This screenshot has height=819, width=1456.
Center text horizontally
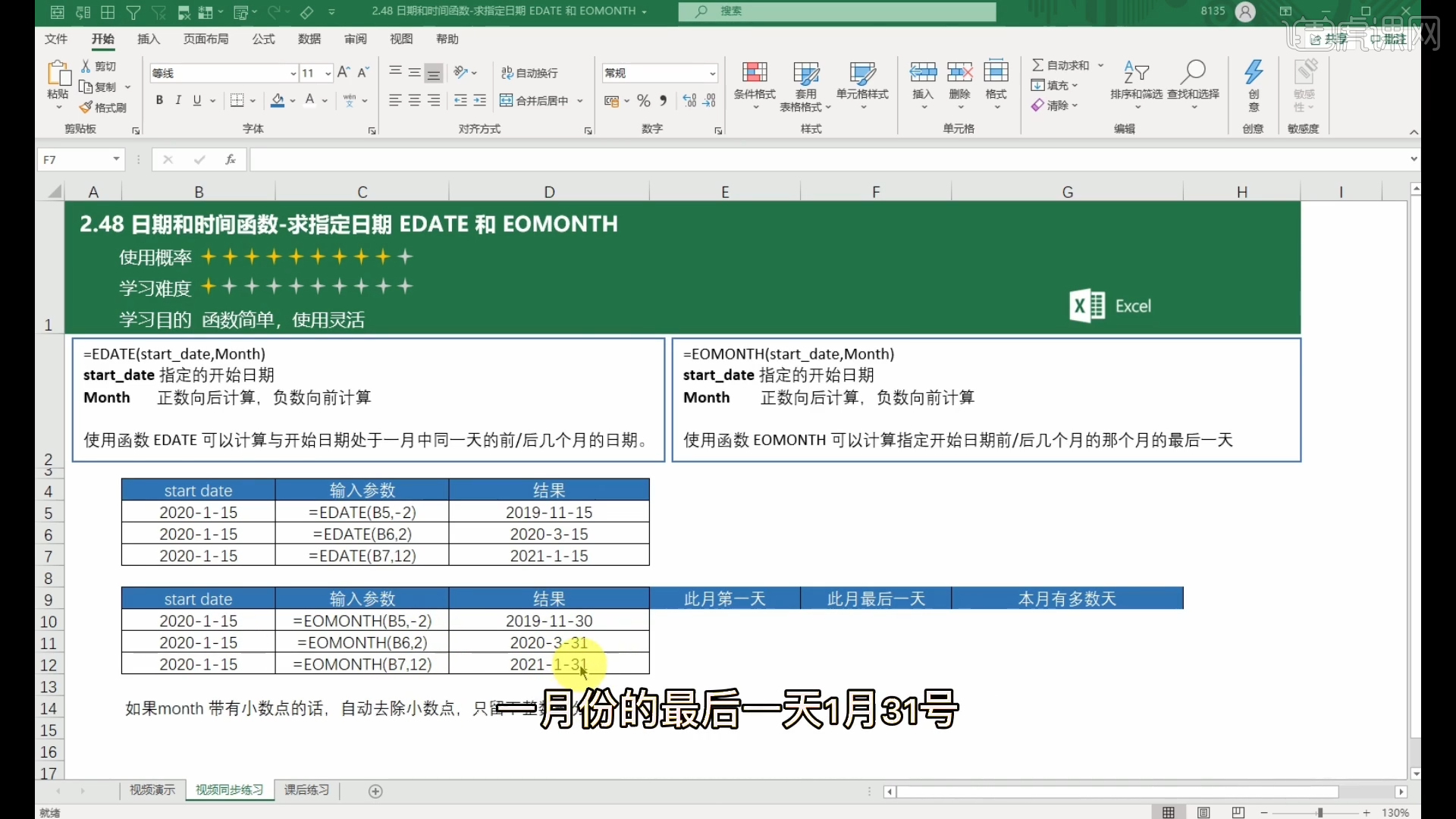click(414, 100)
